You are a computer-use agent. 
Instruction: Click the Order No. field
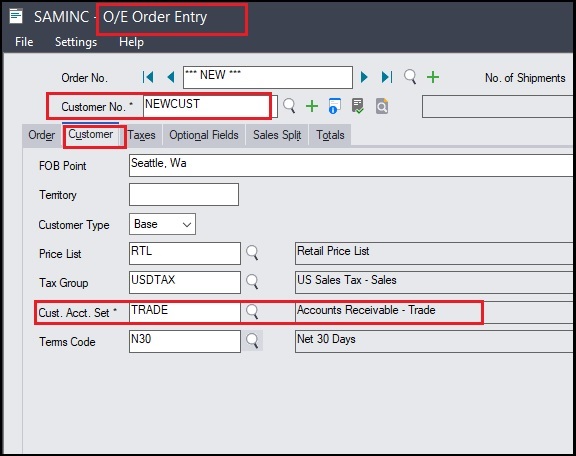click(x=268, y=77)
